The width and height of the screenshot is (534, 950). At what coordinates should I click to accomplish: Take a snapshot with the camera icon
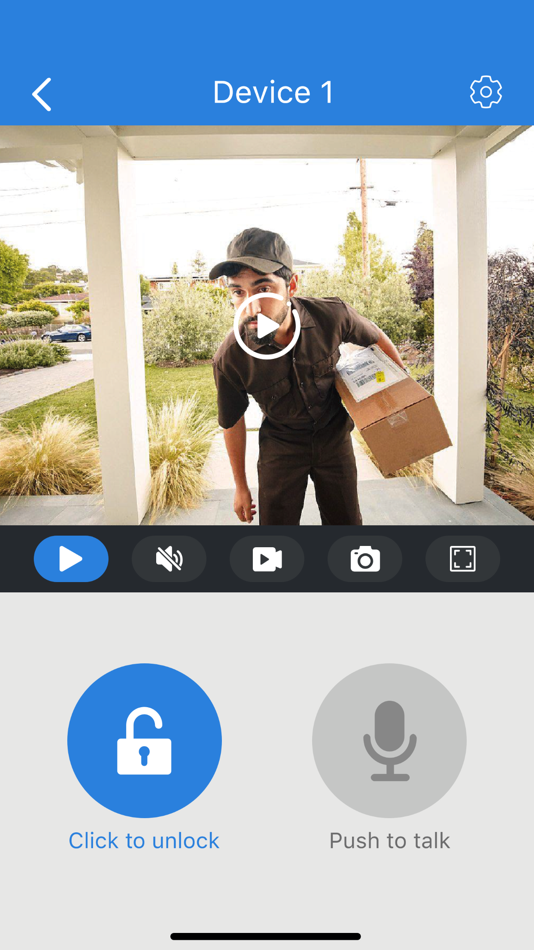click(x=365, y=559)
